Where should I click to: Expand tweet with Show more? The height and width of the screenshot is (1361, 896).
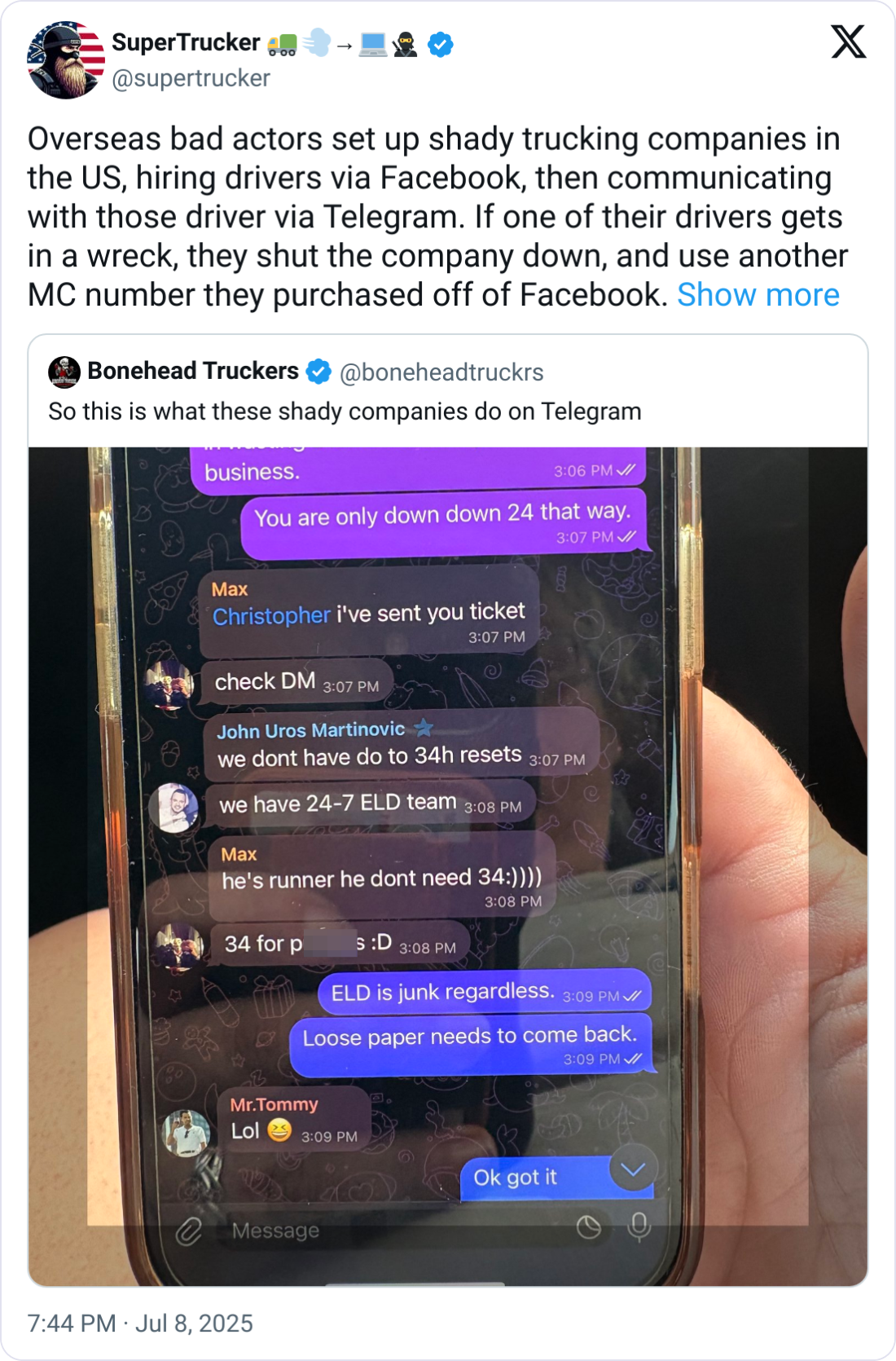click(758, 295)
